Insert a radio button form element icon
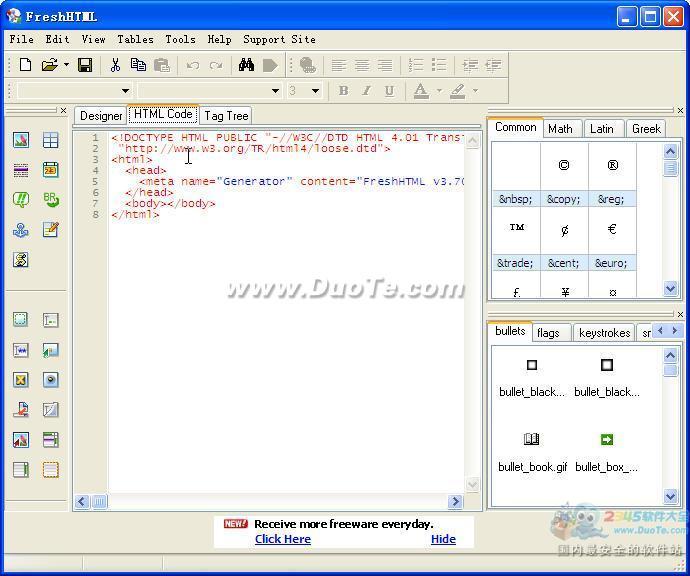 point(51,380)
